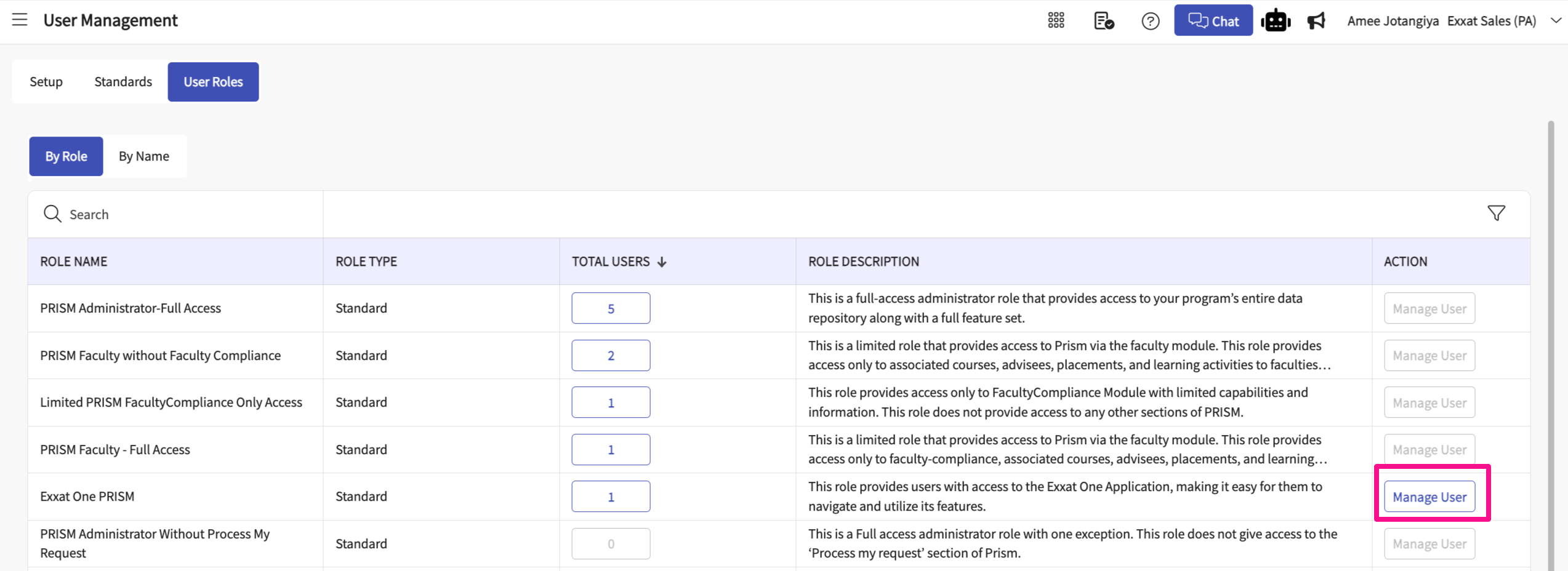Click the Chat button
Image resolution: width=1568 pixels, height=571 pixels.
[x=1213, y=21]
